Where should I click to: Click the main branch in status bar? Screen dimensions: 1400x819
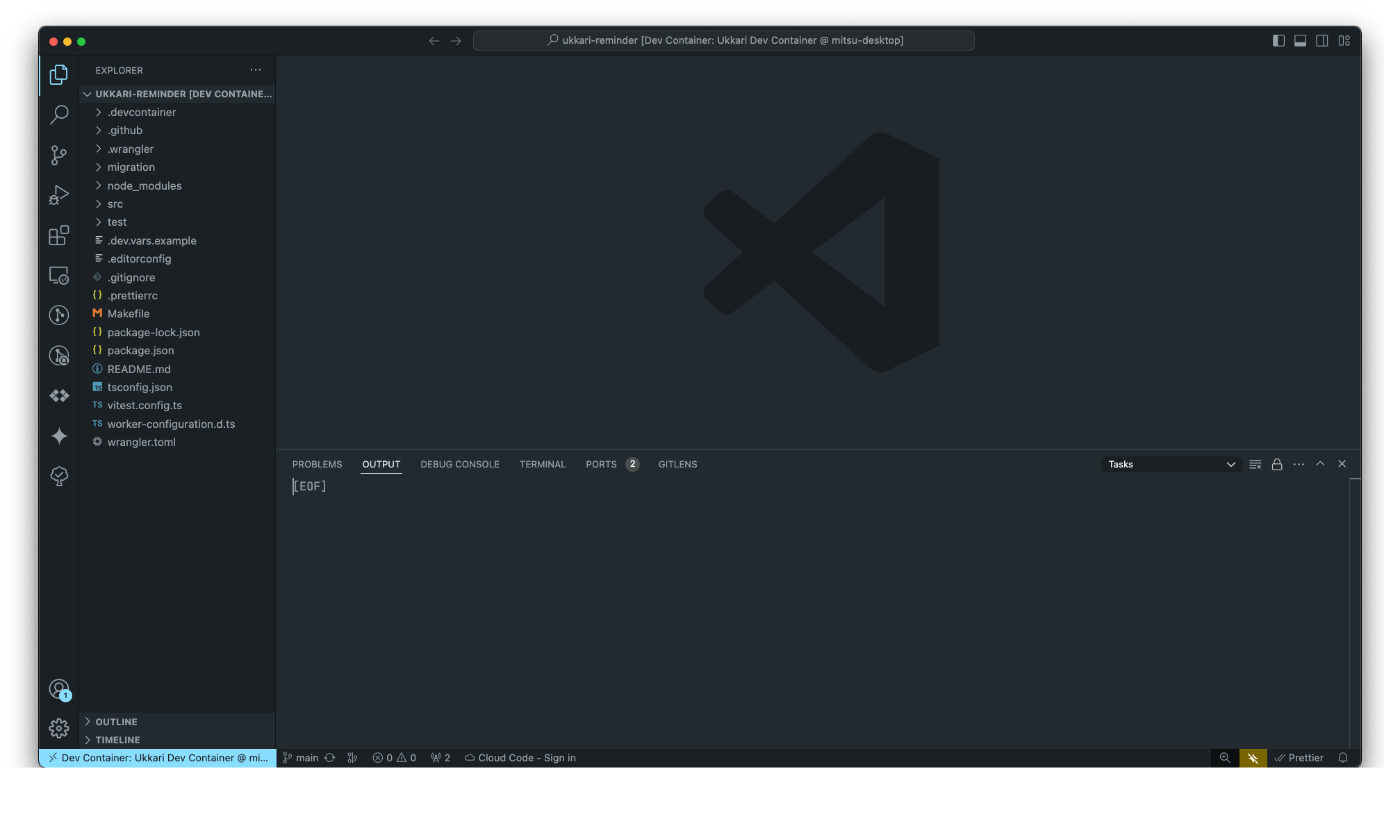coord(300,758)
